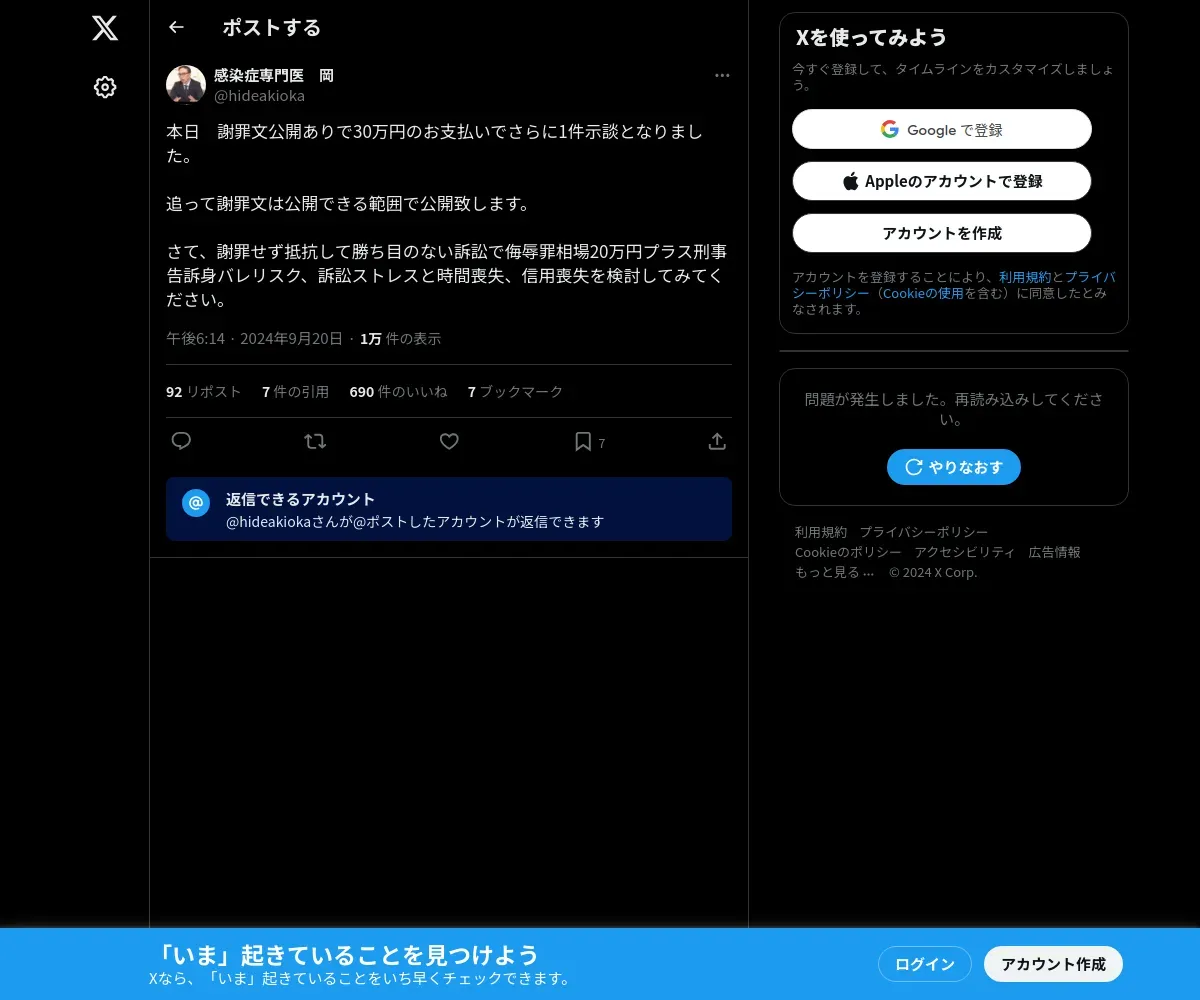Sign up with Google で登録 button
This screenshot has height=1000, width=1200.
[x=942, y=129]
